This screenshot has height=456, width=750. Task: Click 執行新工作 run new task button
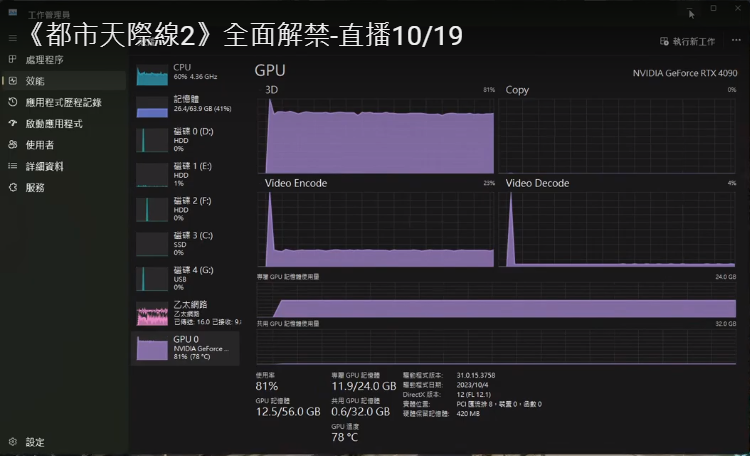(688, 42)
